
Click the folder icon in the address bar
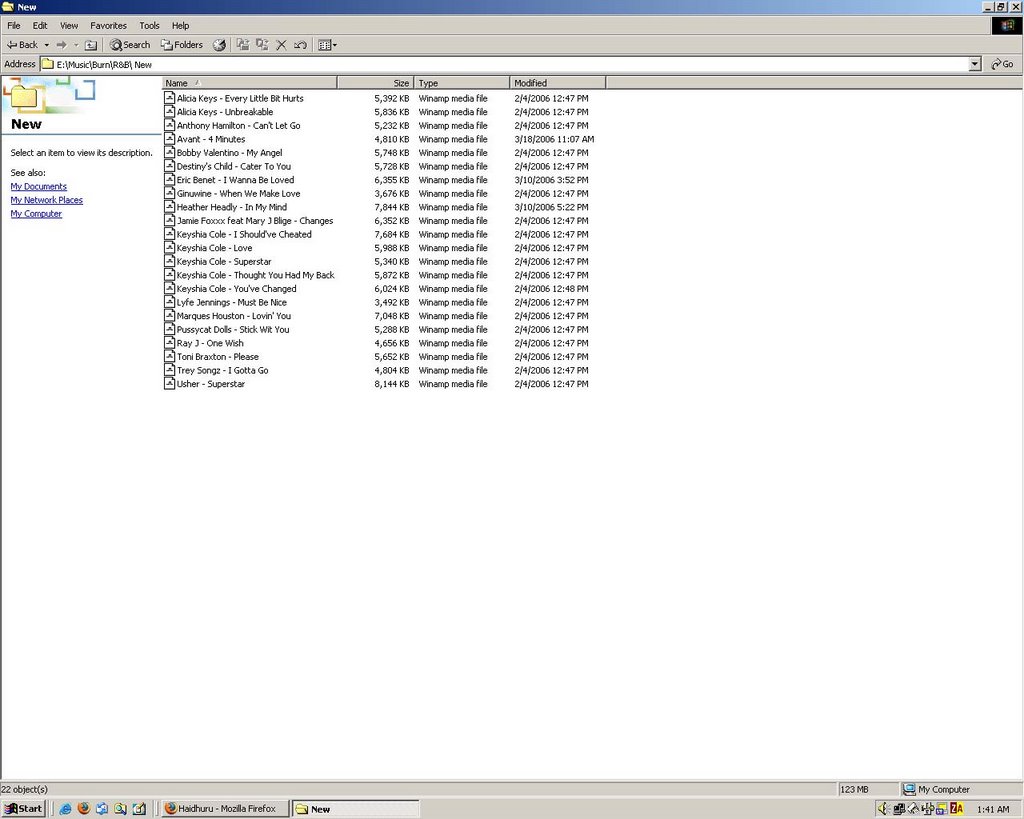coord(48,64)
